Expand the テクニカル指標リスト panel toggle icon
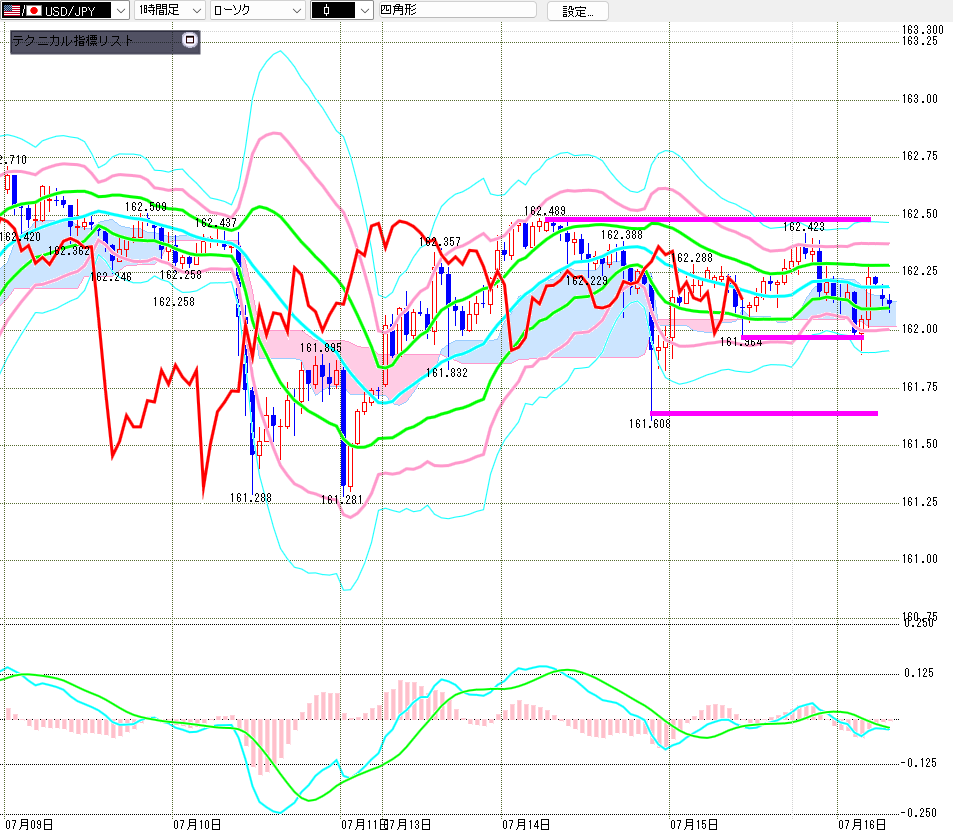This screenshot has width=953, height=836. [x=190, y=40]
